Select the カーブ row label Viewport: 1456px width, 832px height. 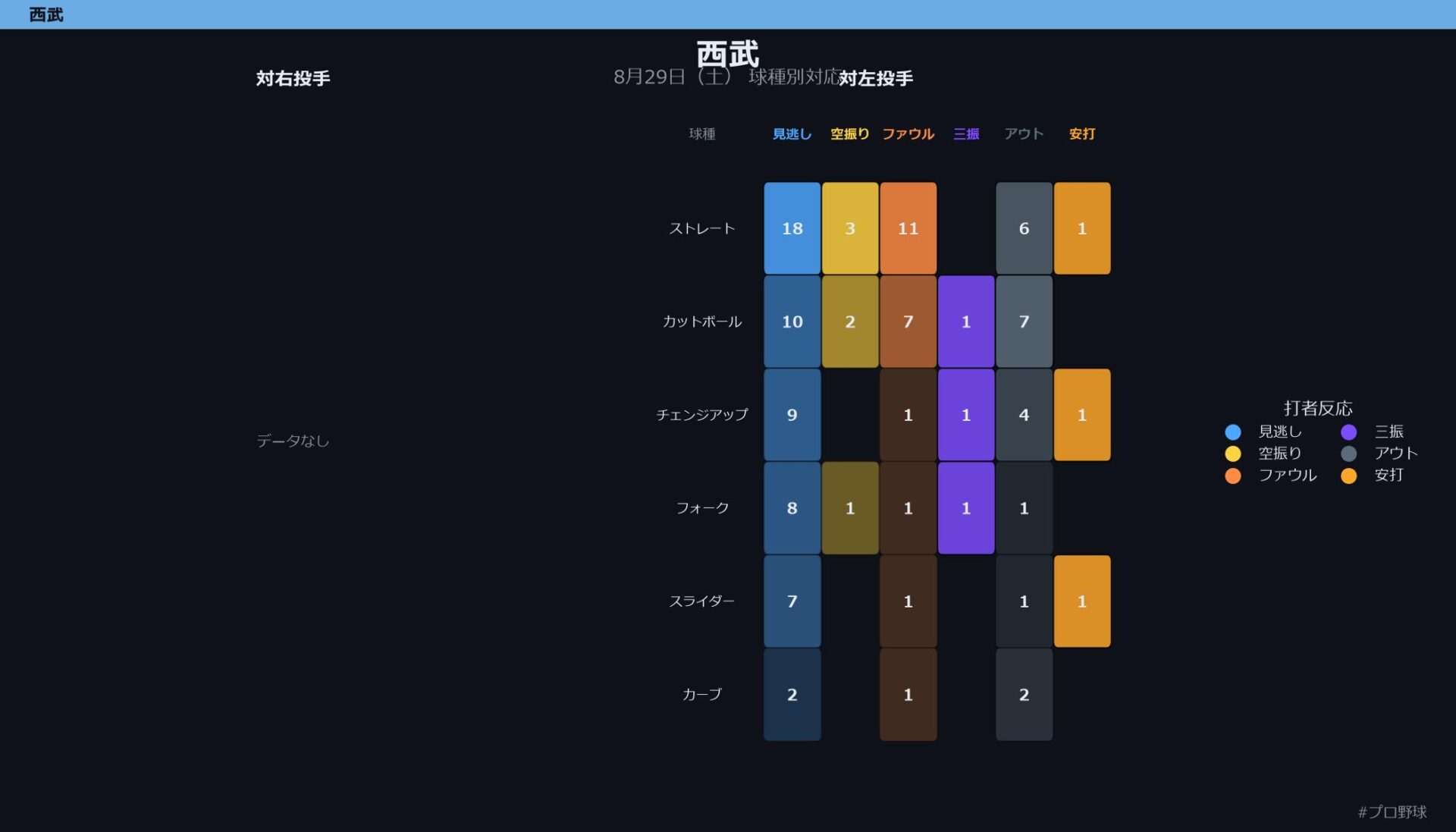(x=702, y=695)
